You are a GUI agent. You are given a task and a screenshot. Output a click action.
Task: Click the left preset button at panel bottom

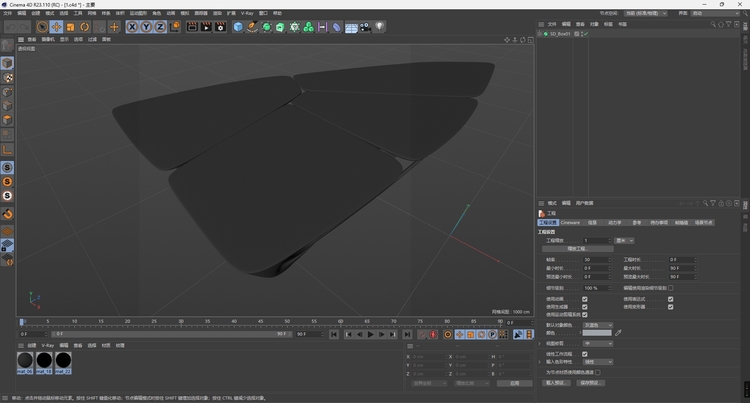[x=556, y=383]
